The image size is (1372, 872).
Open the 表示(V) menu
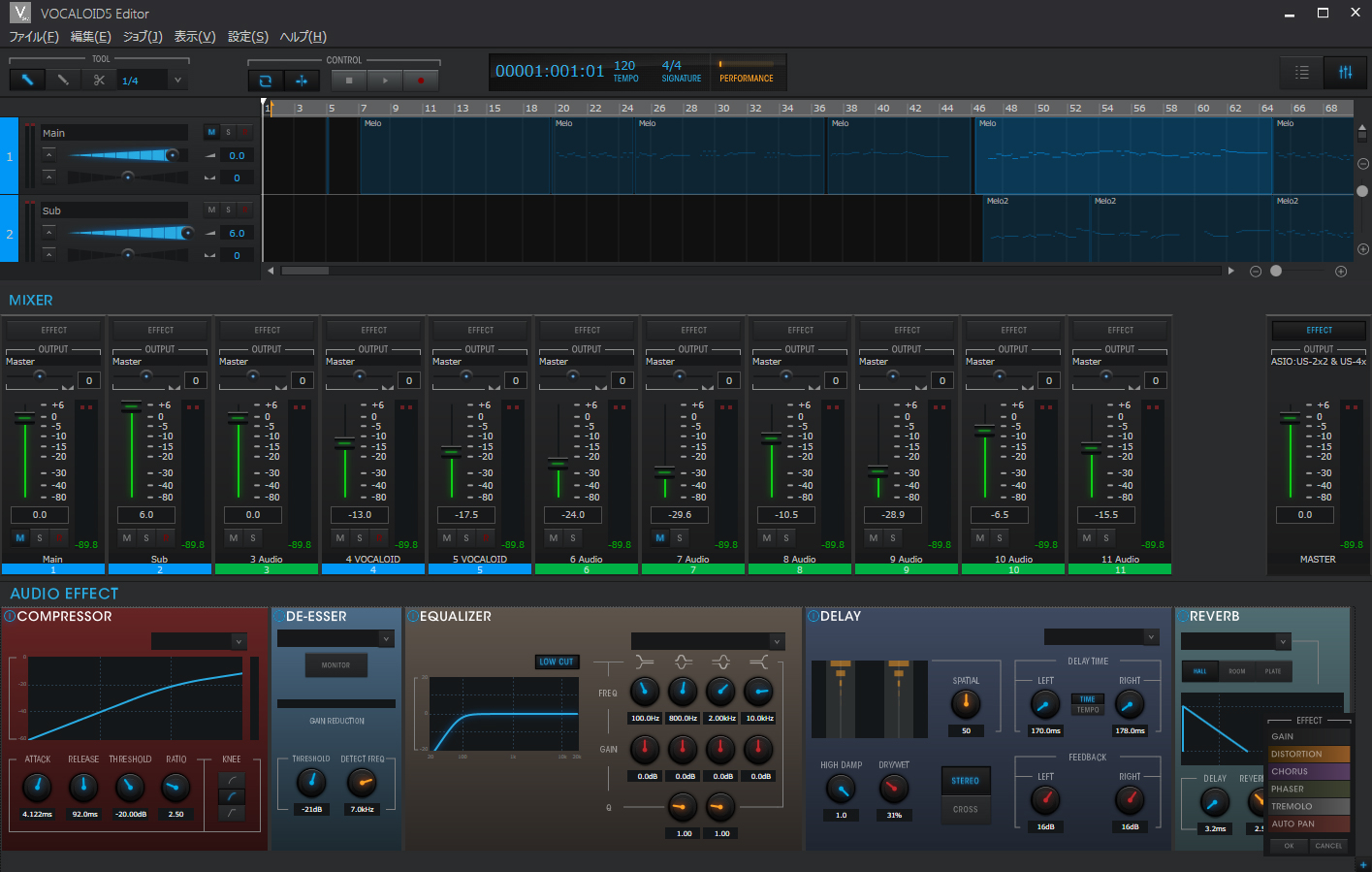[195, 37]
